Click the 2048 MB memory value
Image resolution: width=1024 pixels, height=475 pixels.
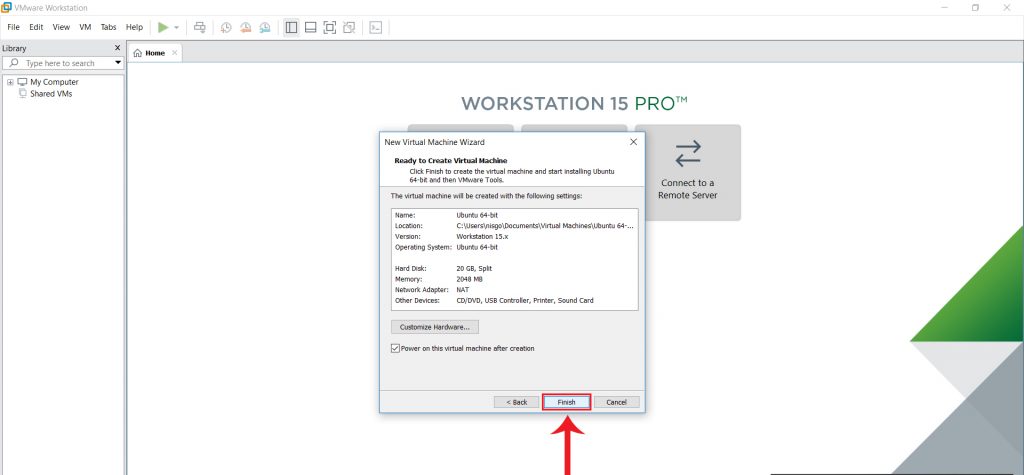[x=470, y=279]
